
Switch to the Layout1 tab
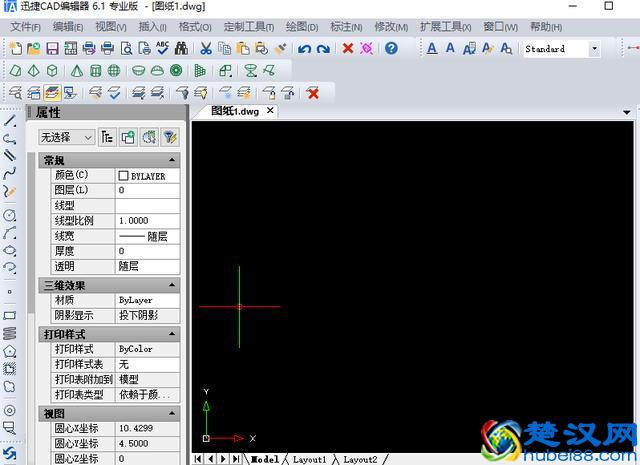click(x=309, y=459)
